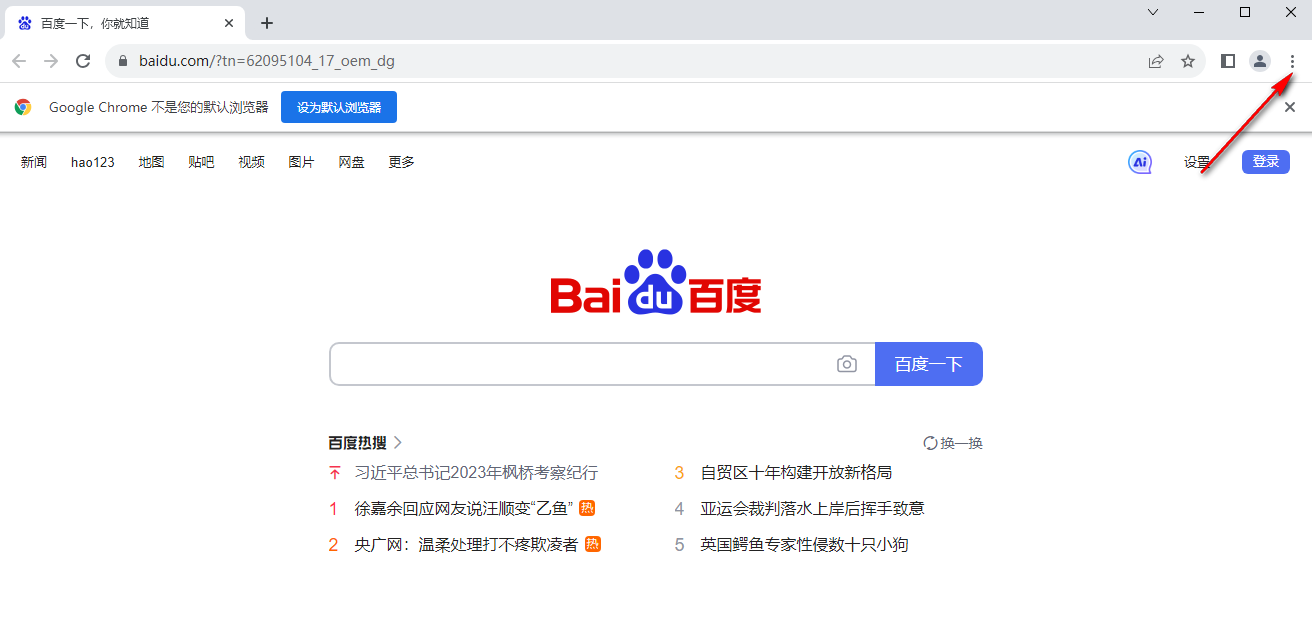Open the Chrome three-dot menu
Image resolution: width=1312 pixels, height=636 pixels.
pos(1292,61)
